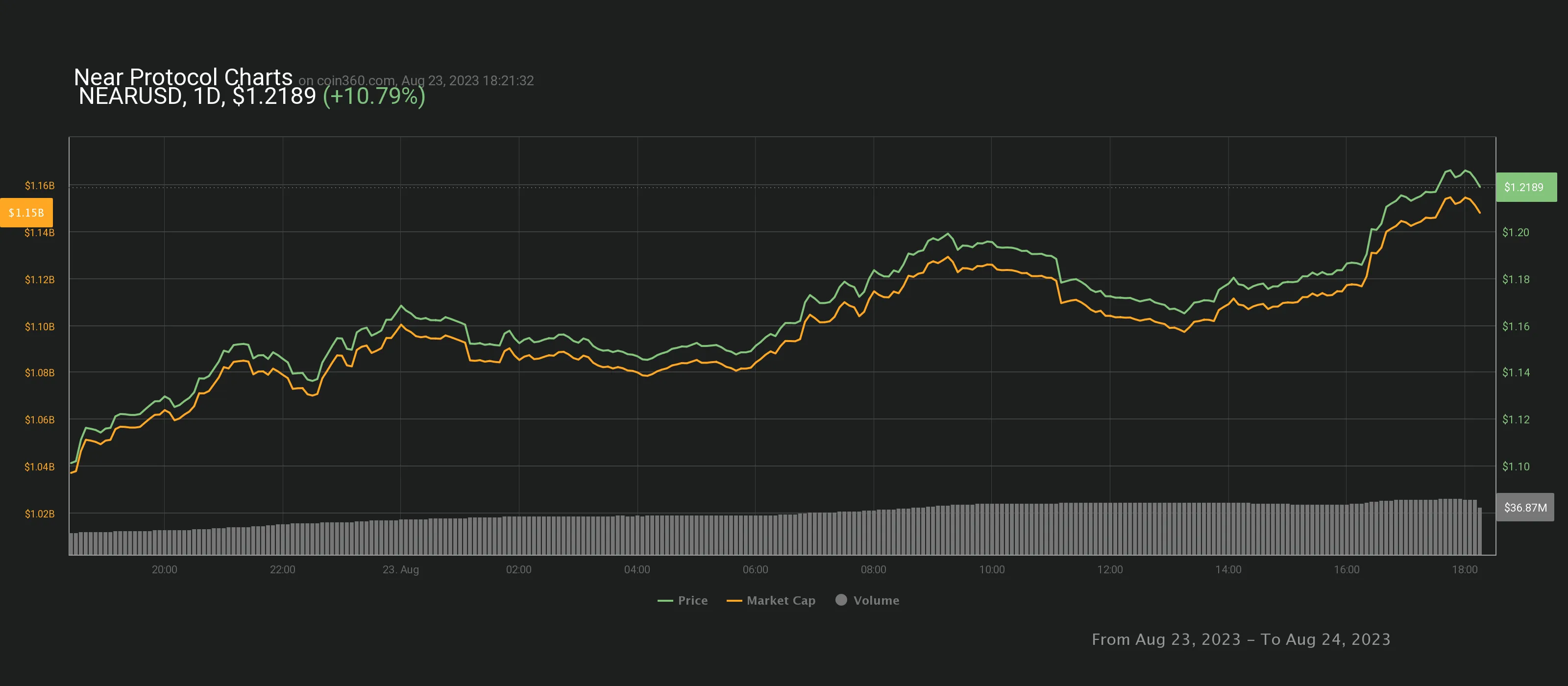Click the coin360.com timestamp subtitle
Screen dimensions: 1568x686
tap(416, 80)
